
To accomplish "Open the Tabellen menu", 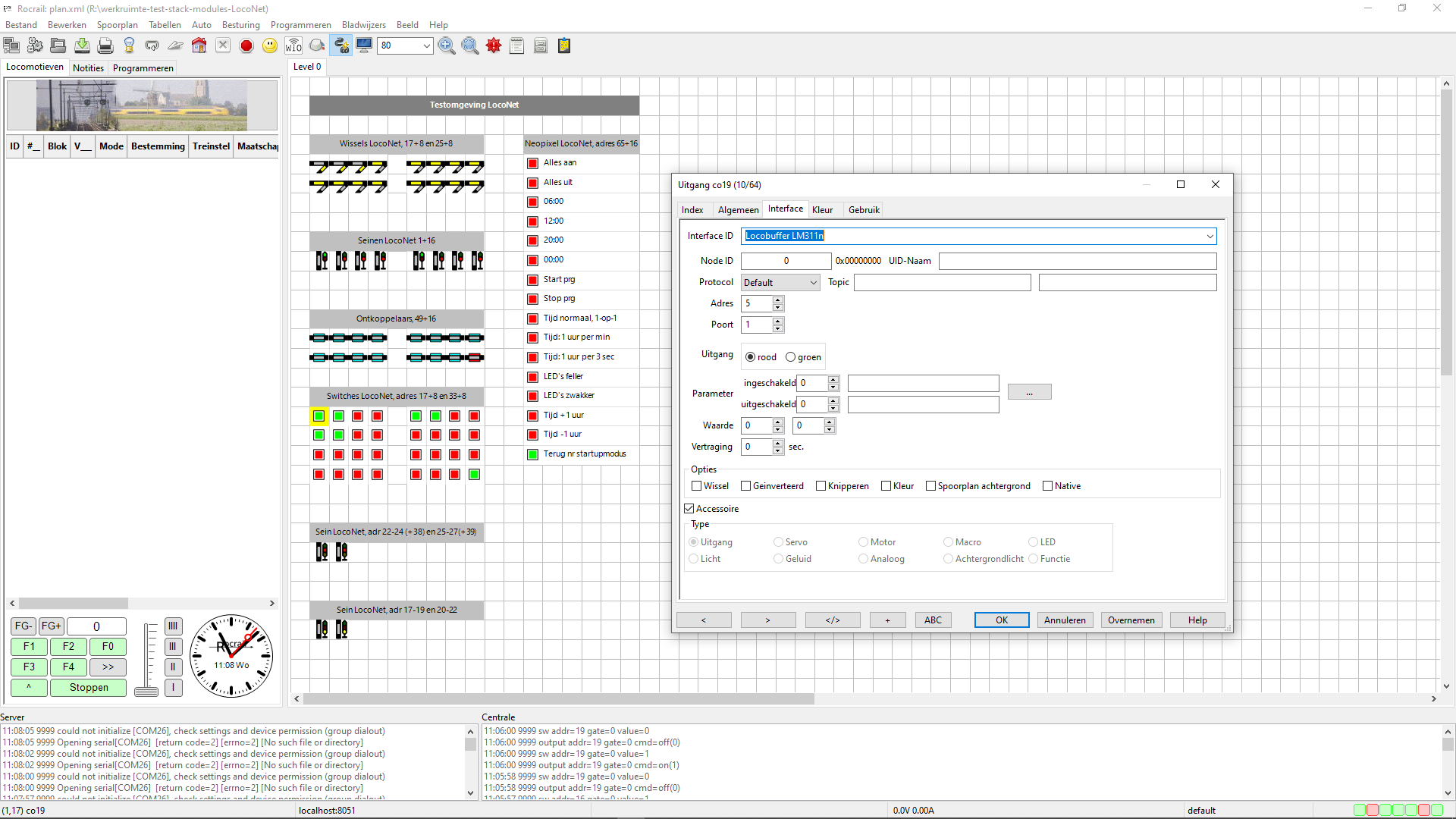I will tap(165, 25).
